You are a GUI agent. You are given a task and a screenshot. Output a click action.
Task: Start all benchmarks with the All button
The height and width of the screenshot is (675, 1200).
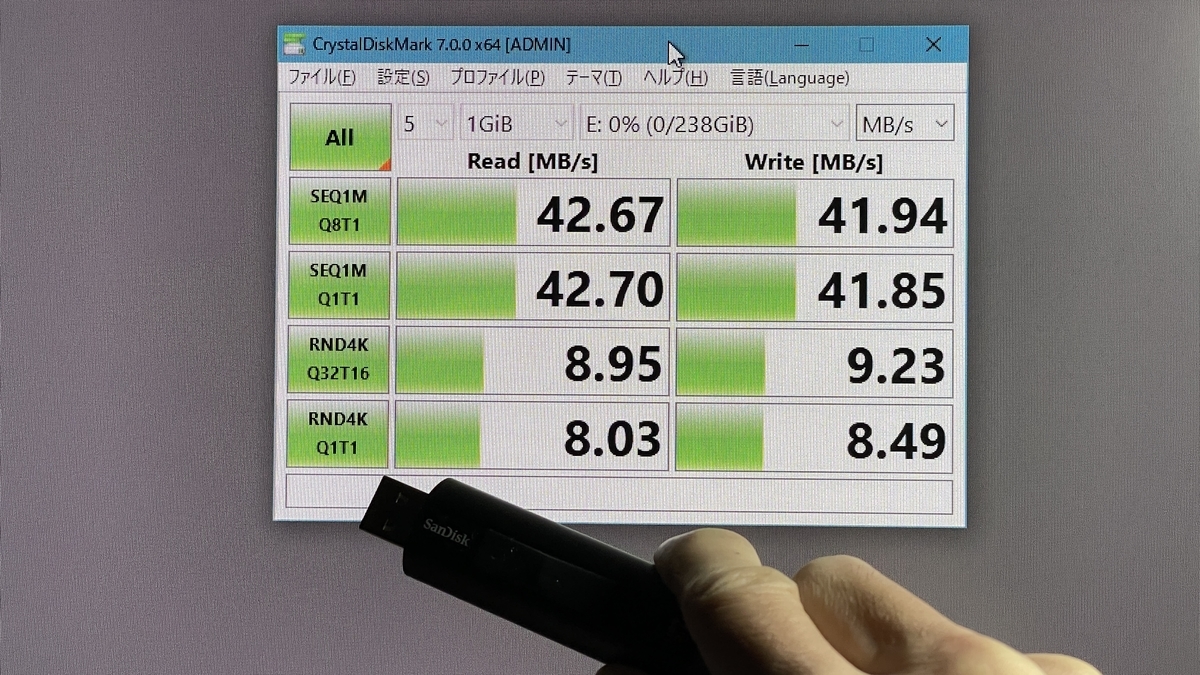(340, 137)
